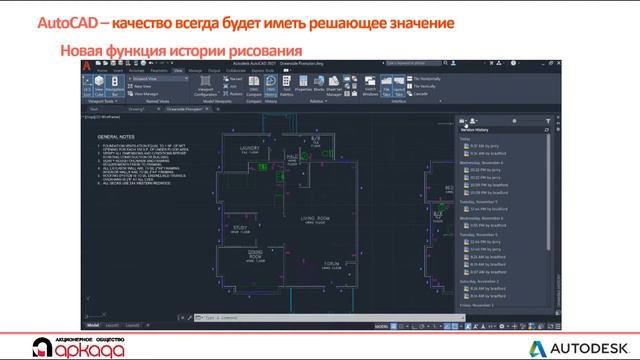Toggle the UCS Icon display

click(x=87, y=86)
